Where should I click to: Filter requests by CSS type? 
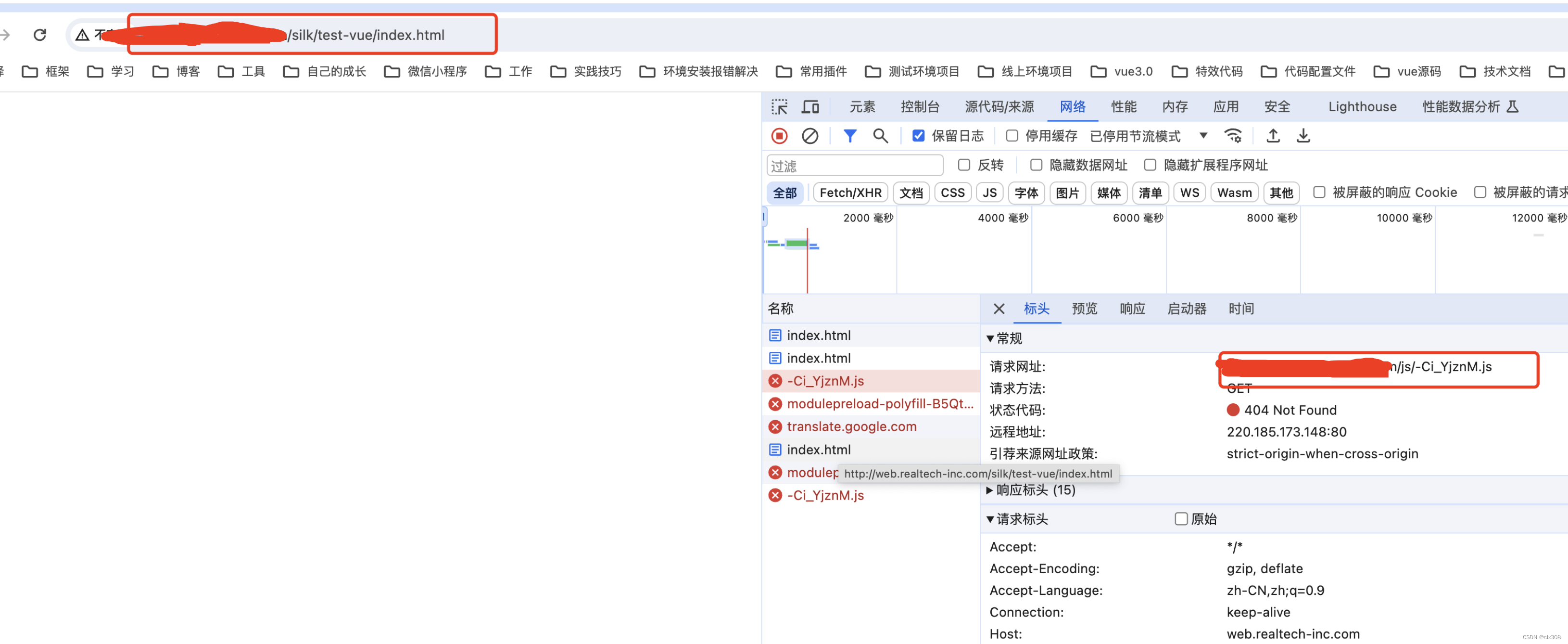click(952, 193)
